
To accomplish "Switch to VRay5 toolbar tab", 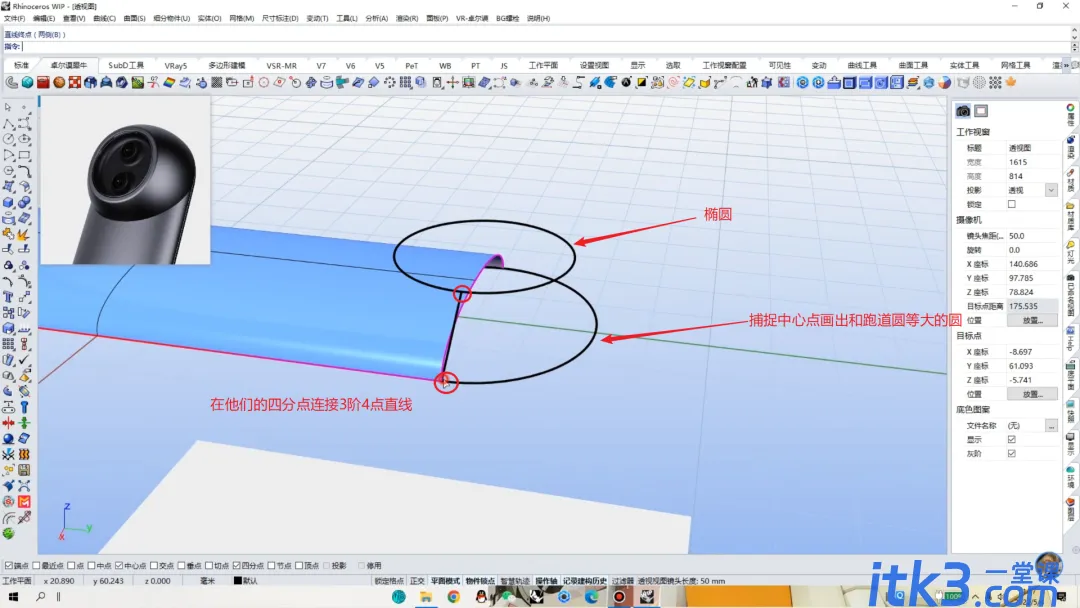I will 176,65.
